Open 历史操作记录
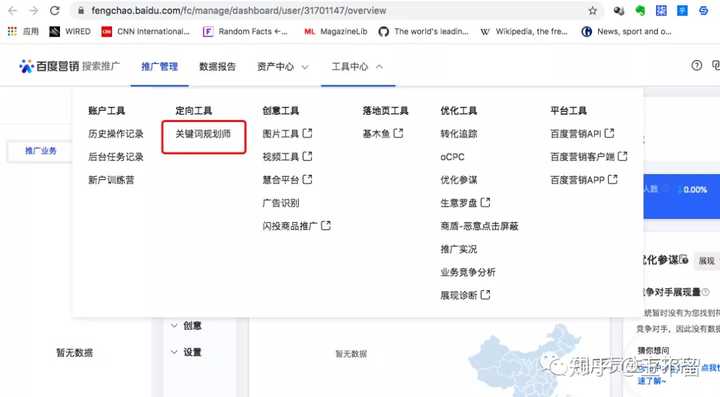This screenshot has height=397, width=720. (116, 134)
